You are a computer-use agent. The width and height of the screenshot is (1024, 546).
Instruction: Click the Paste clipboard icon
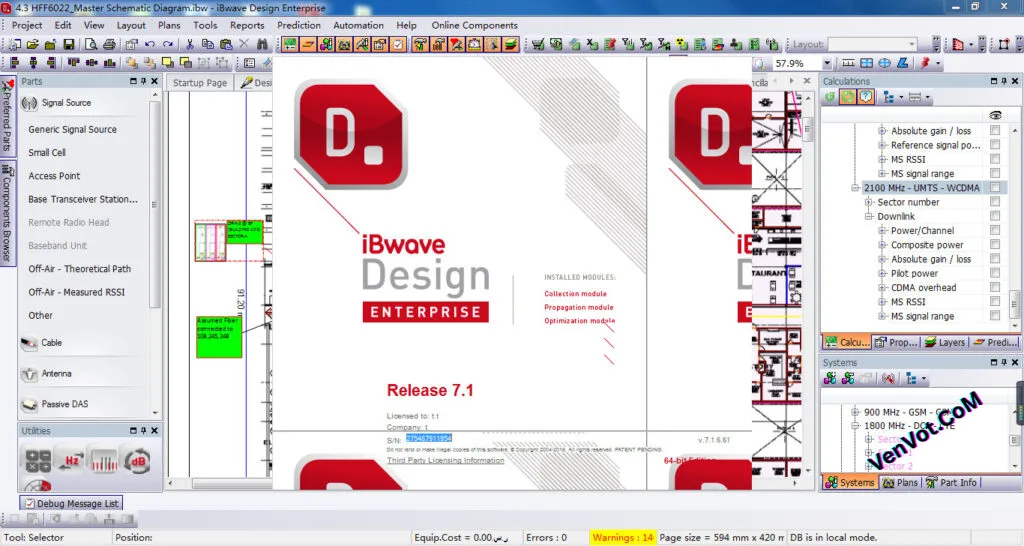[226, 44]
